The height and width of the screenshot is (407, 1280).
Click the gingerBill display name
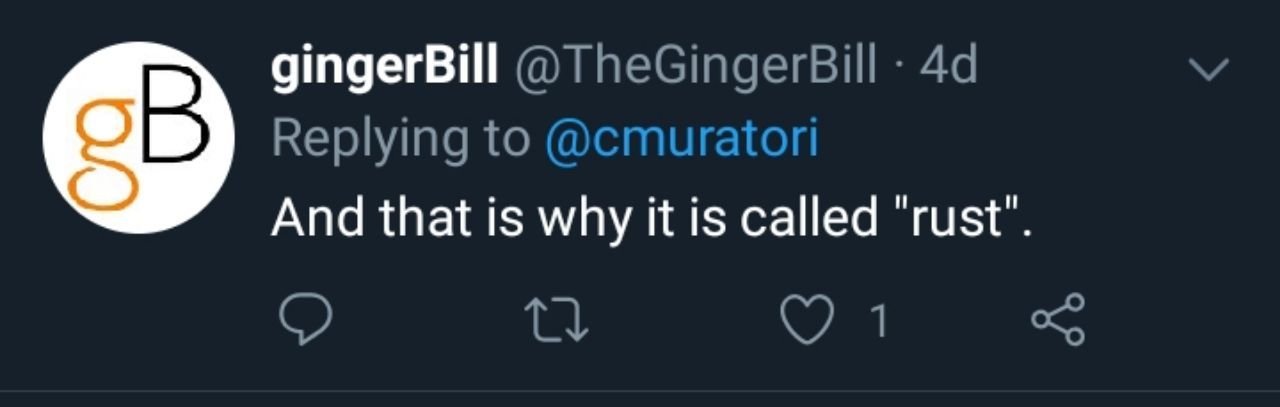coord(384,68)
